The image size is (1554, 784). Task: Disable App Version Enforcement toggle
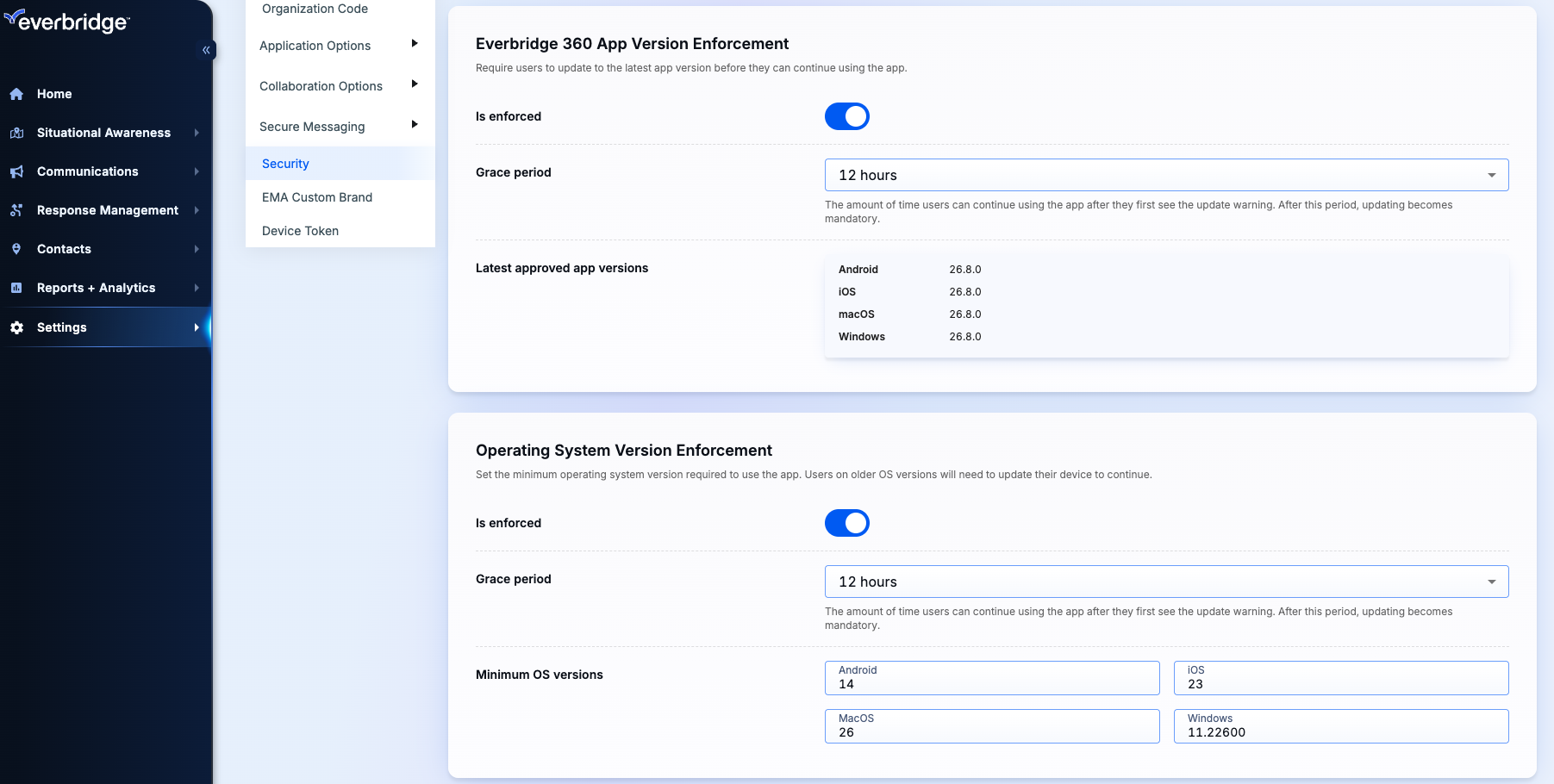coord(846,116)
